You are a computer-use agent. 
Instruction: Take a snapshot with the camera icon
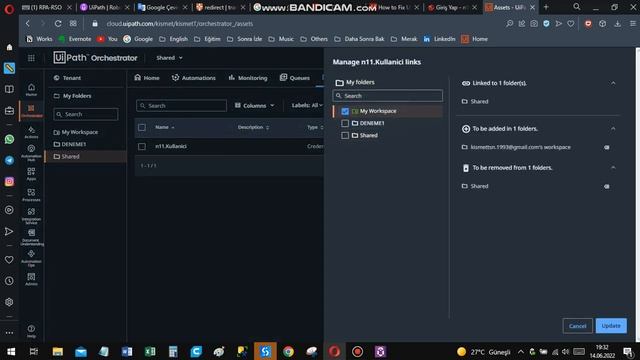coord(534,24)
